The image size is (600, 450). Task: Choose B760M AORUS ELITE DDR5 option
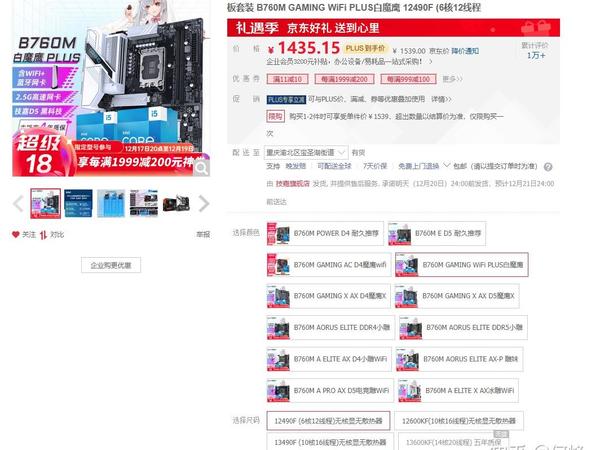pyautogui.click(x=463, y=328)
